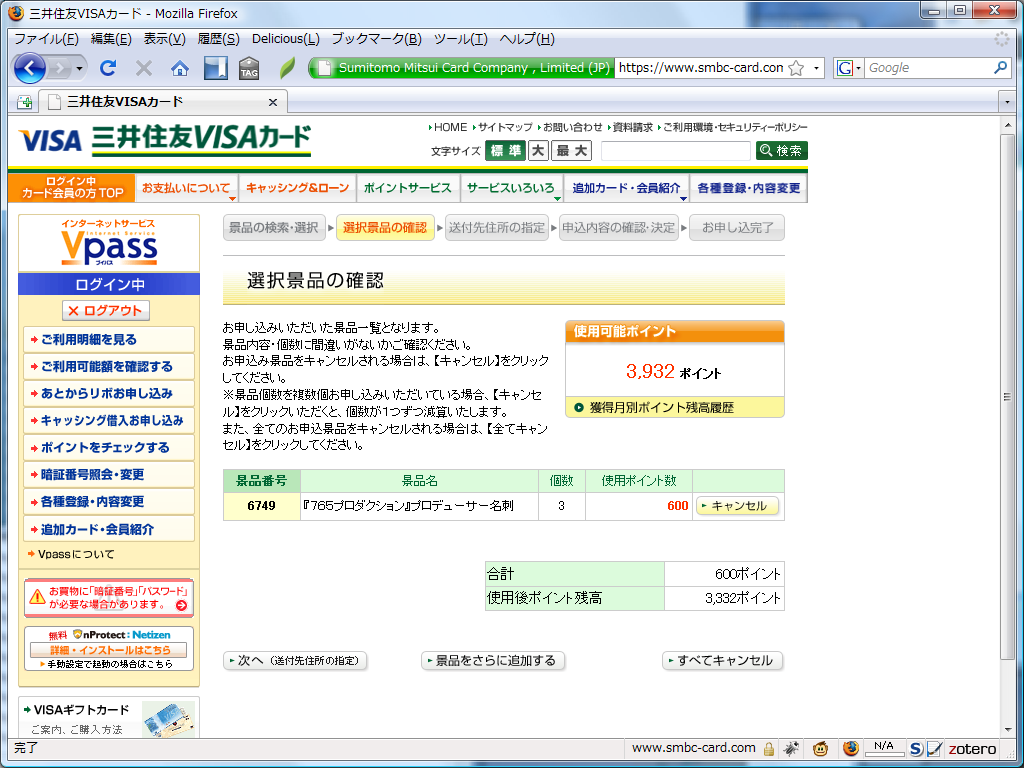Click the TAG toolbar icon

tap(249, 68)
